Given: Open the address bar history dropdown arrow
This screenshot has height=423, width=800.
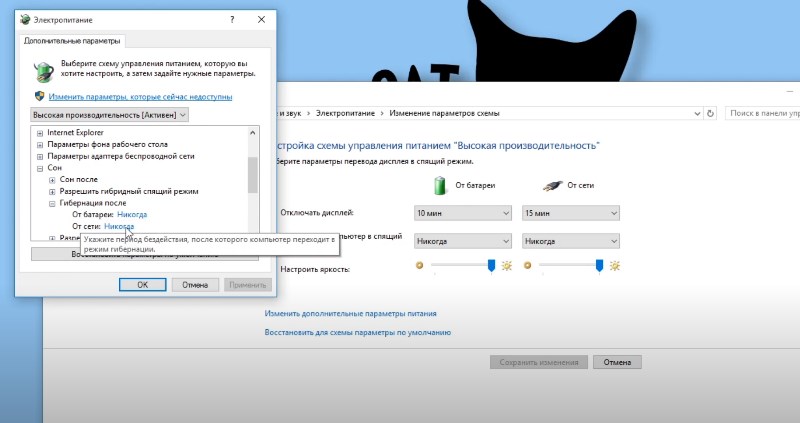Looking at the screenshot, I should pos(697,114).
